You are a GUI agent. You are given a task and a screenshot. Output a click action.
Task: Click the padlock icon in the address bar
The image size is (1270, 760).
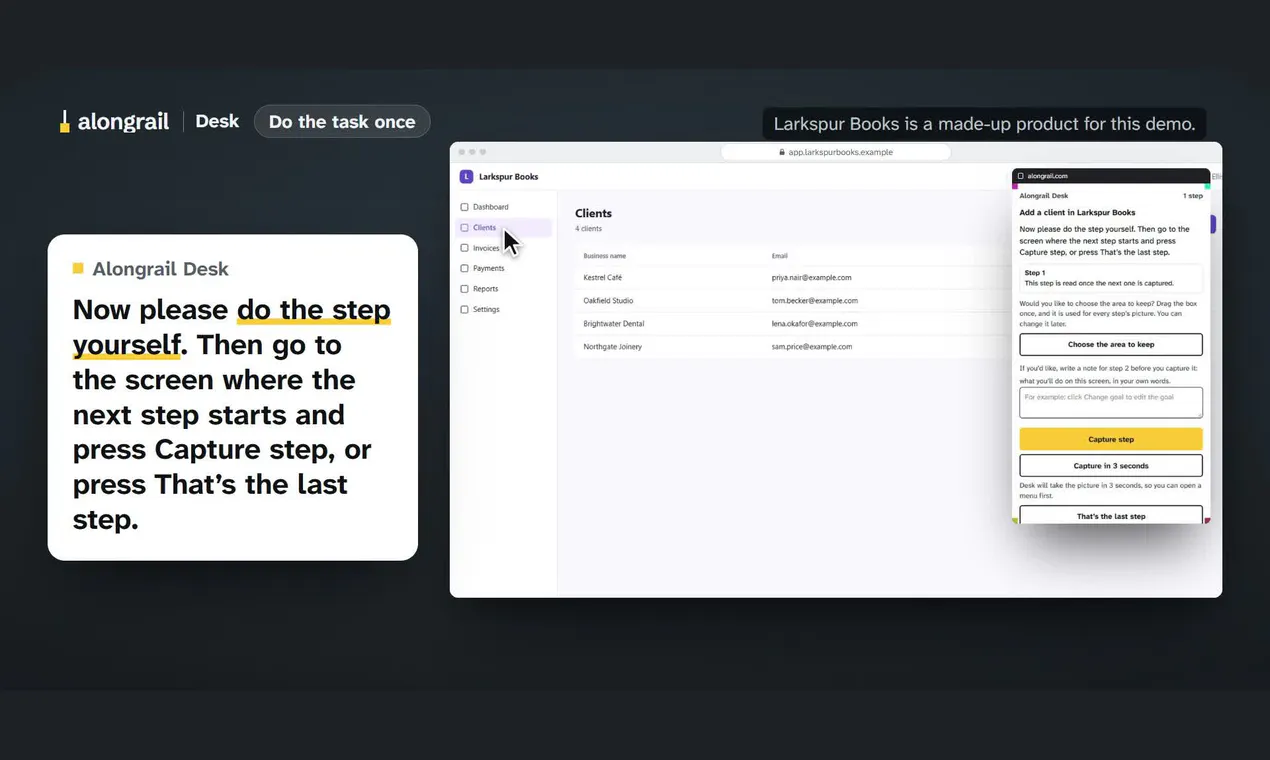(x=782, y=152)
